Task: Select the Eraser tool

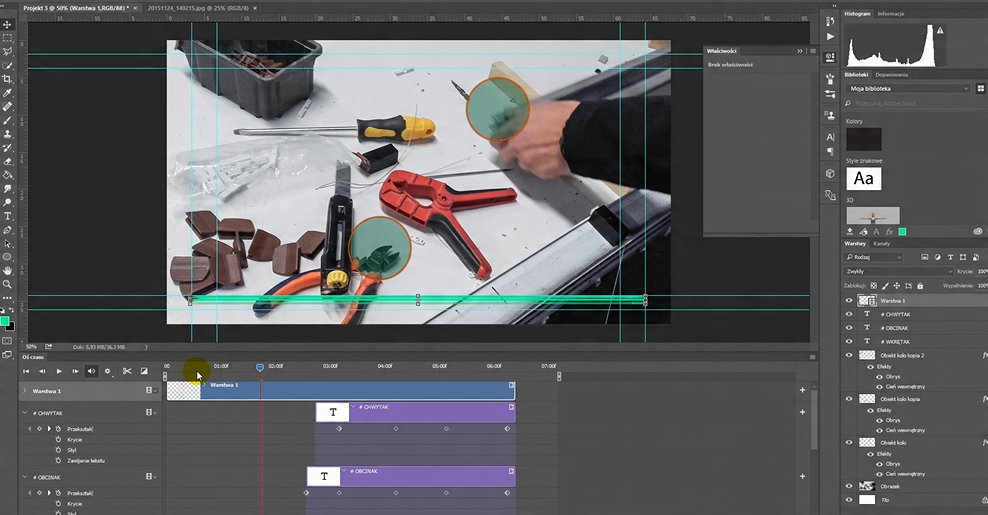Action: (x=8, y=161)
